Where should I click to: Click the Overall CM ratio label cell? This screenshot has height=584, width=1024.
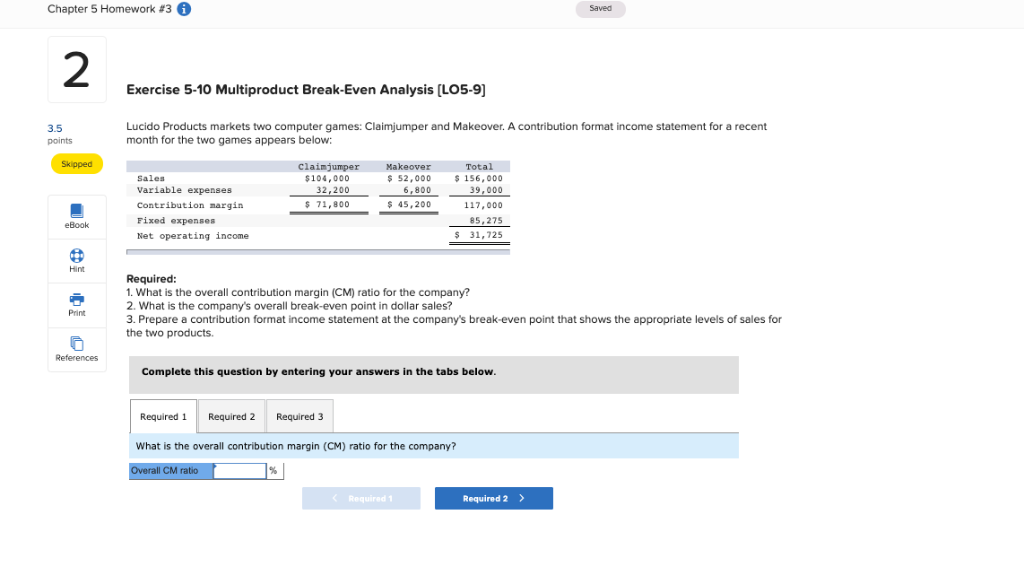171,471
